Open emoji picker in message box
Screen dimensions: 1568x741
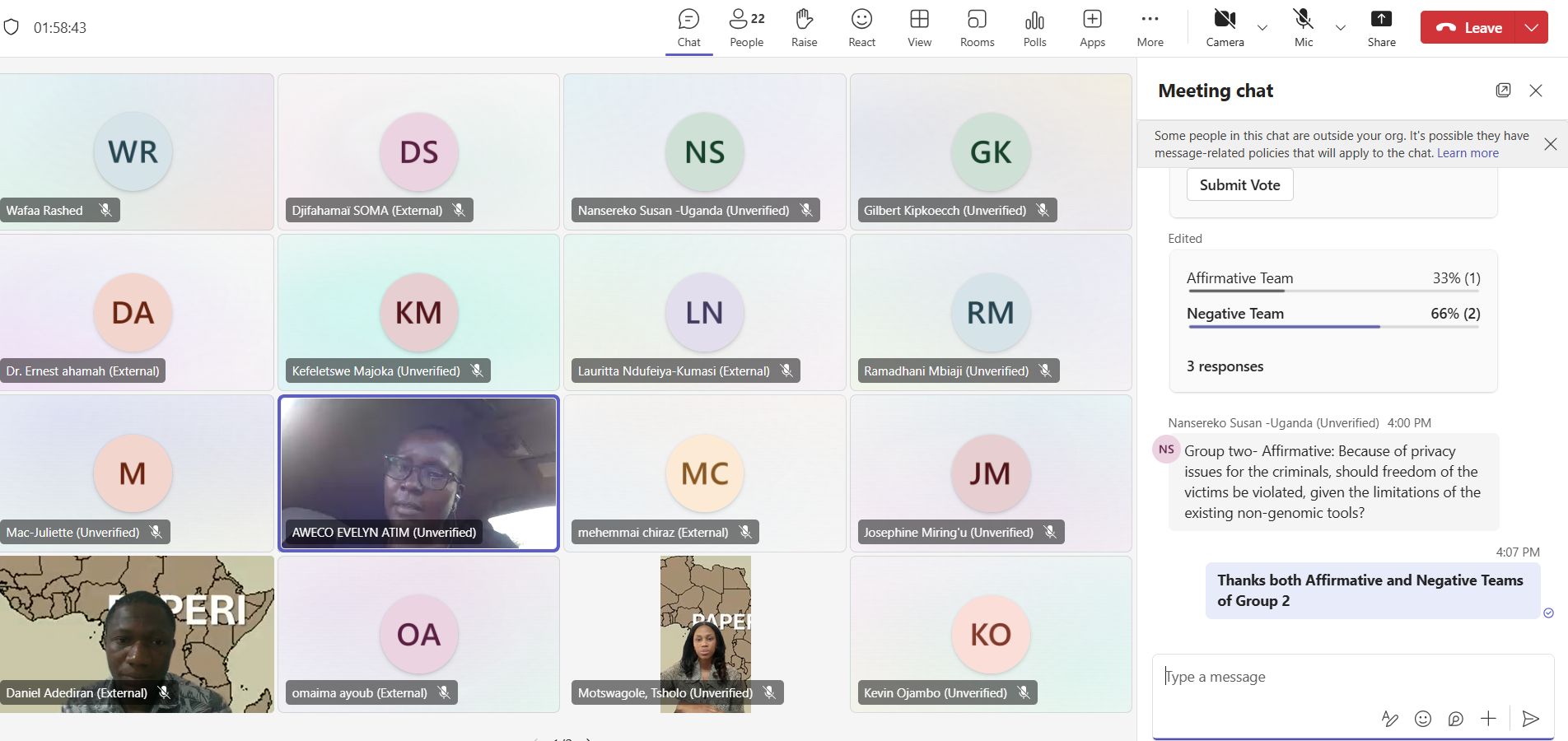tap(1422, 719)
